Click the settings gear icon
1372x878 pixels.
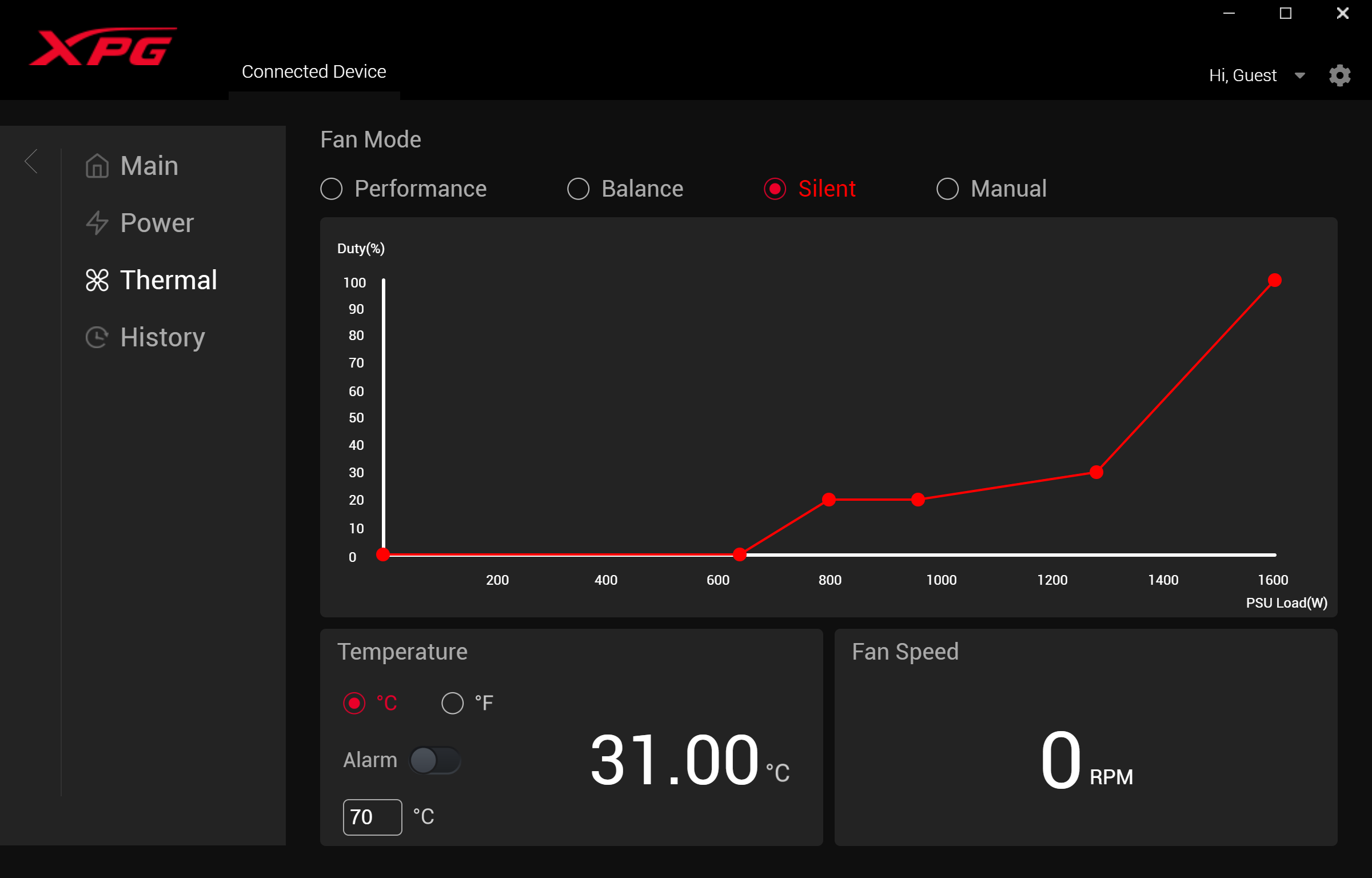coord(1340,75)
